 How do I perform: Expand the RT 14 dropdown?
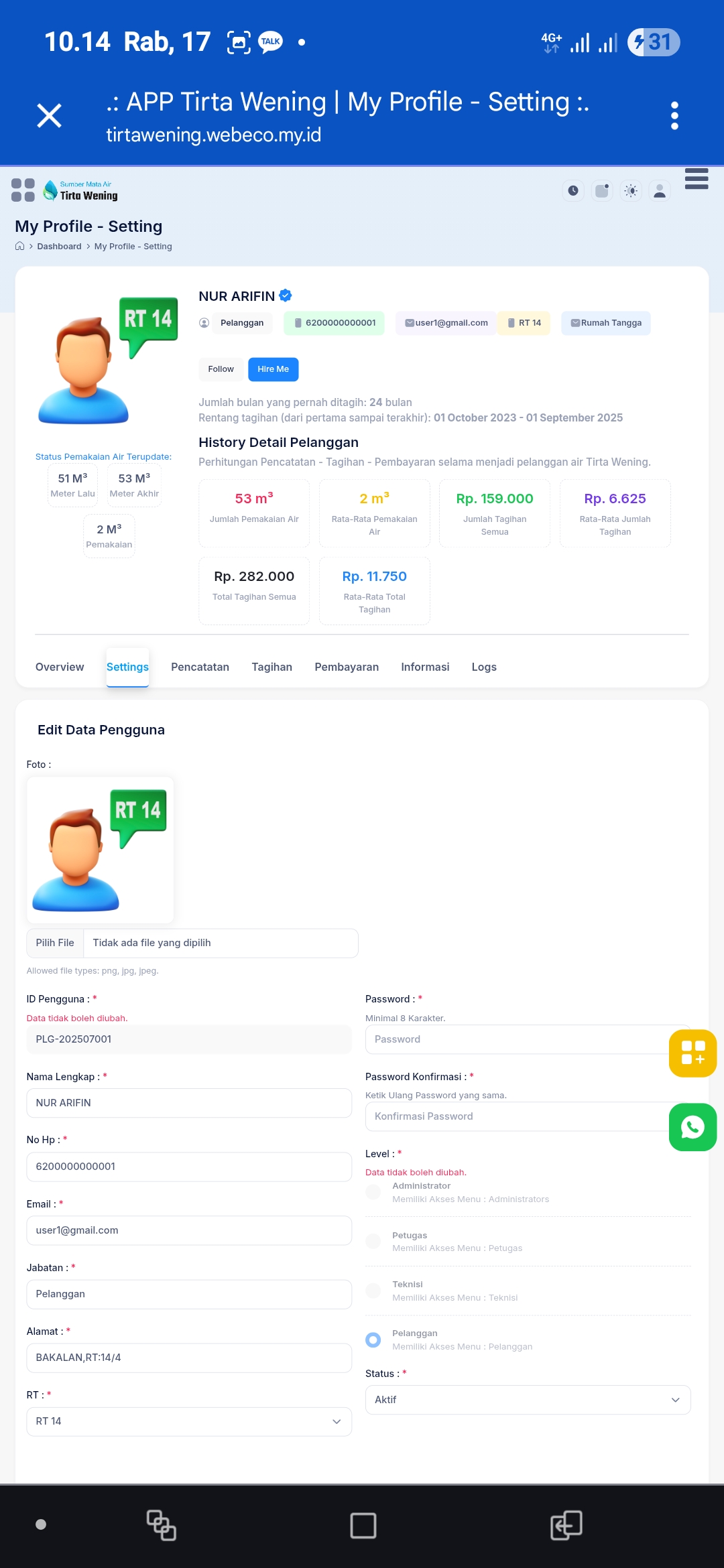188,1421
